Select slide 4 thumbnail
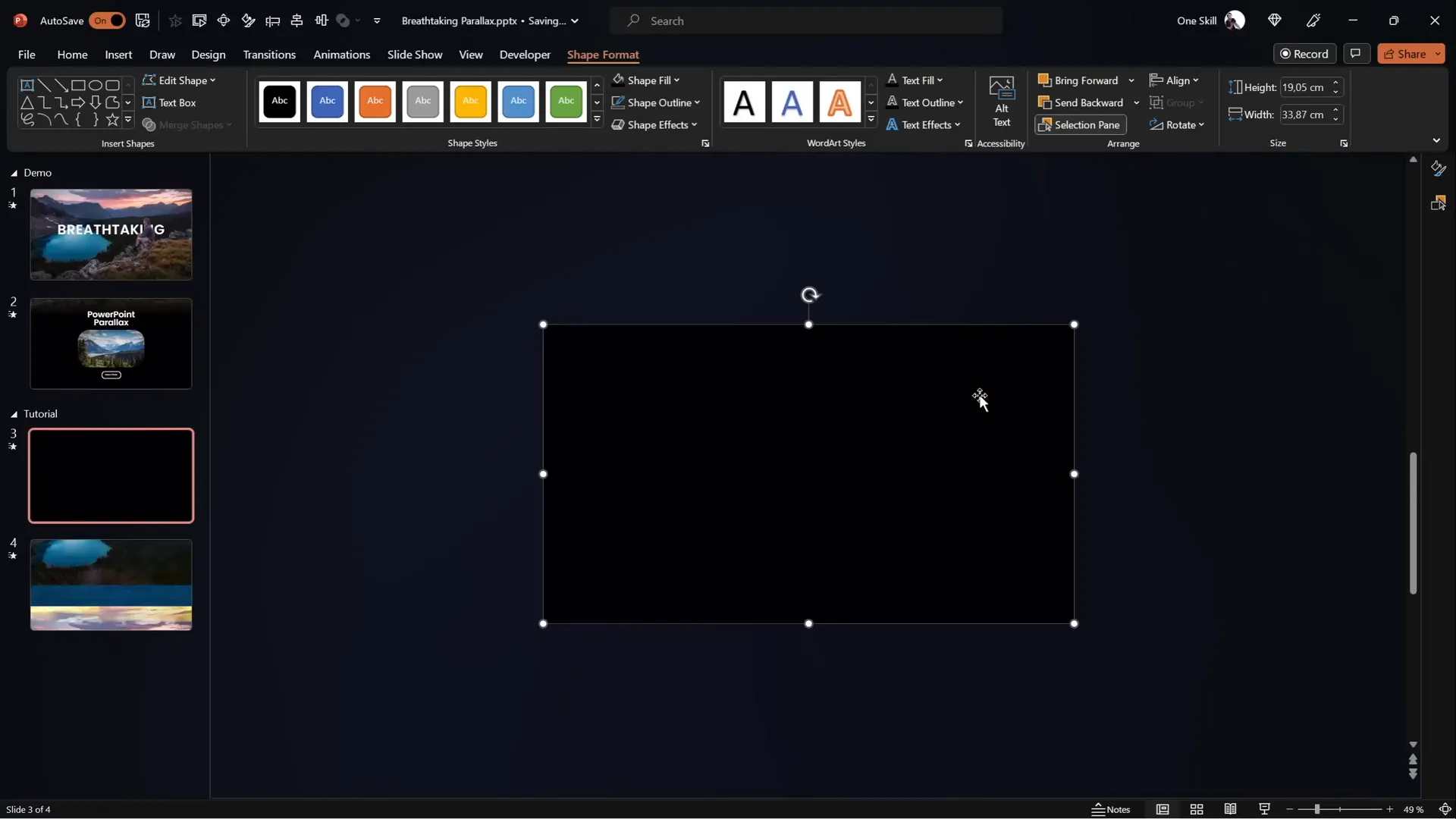The image size is (1456, 819). coord(110,585)
